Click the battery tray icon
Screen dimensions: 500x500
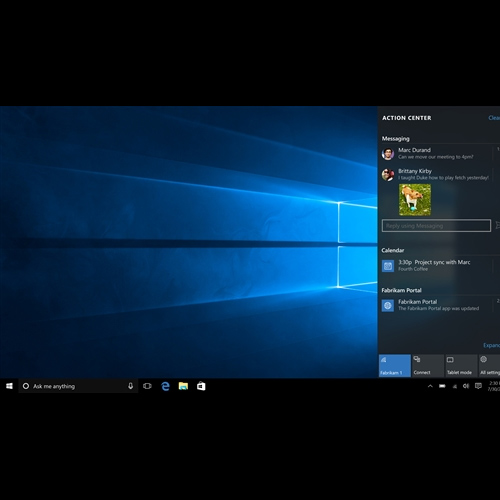pos(442,386)
